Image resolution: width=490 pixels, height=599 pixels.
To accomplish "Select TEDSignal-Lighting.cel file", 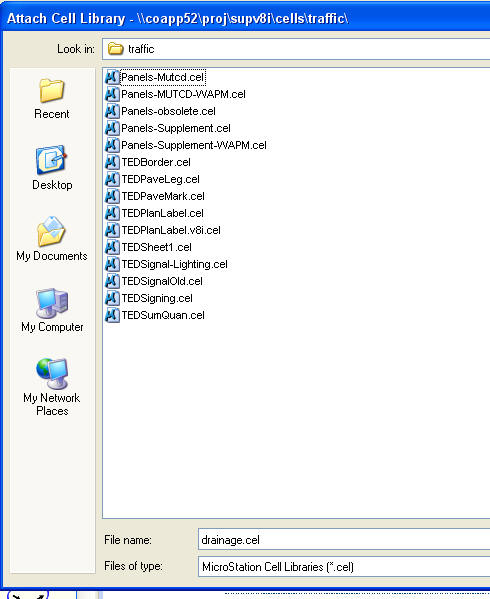I will [174, 264].
